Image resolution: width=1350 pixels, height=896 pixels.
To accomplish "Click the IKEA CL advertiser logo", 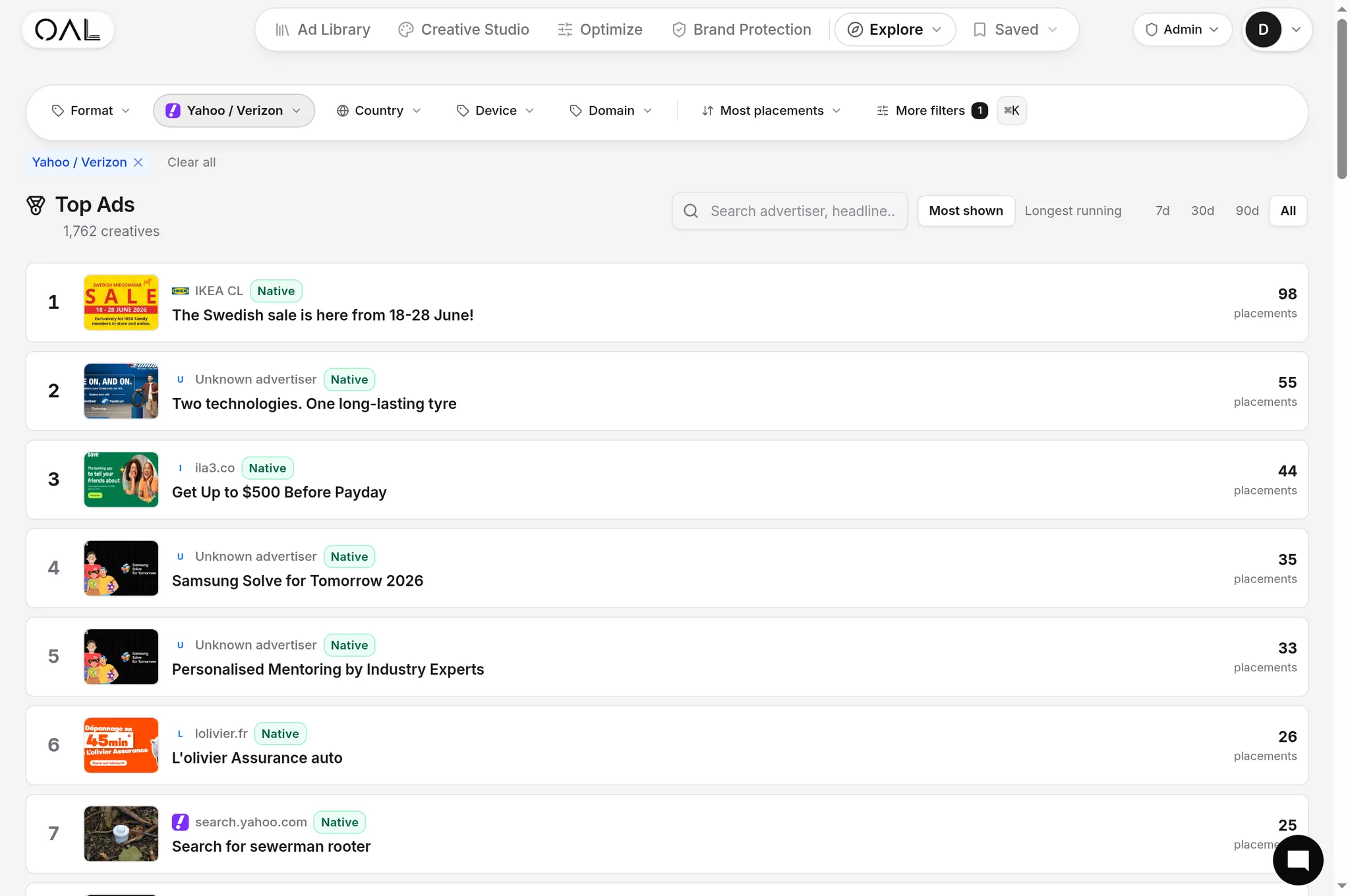I will (180, 291).
